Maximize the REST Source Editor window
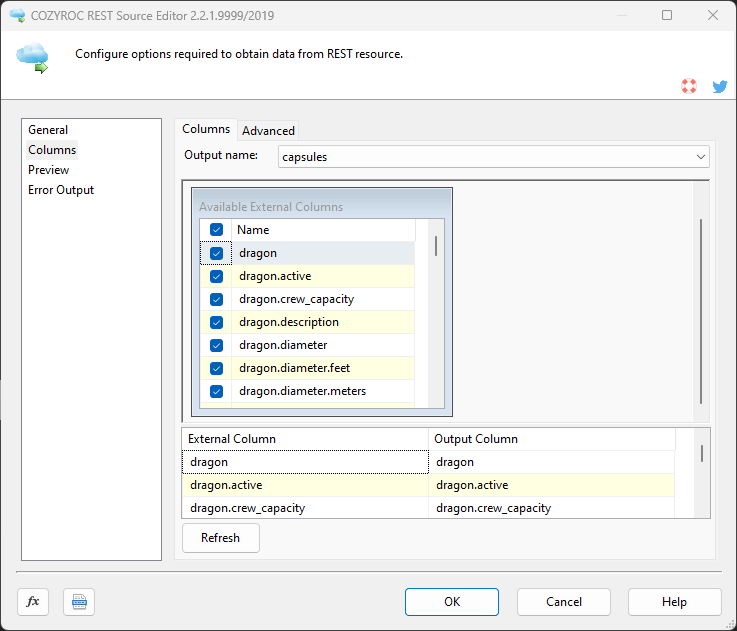737x631 pixels. [x=666, y=15]
